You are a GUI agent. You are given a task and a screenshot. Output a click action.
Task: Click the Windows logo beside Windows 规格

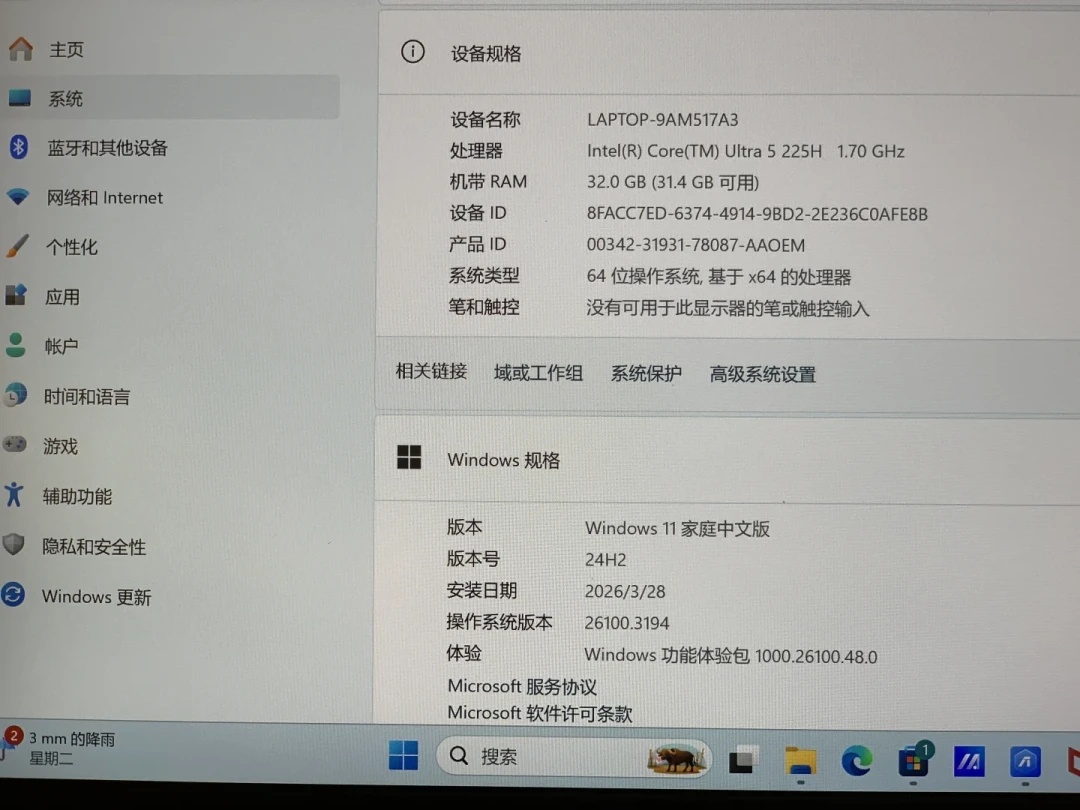coord(409,457)
